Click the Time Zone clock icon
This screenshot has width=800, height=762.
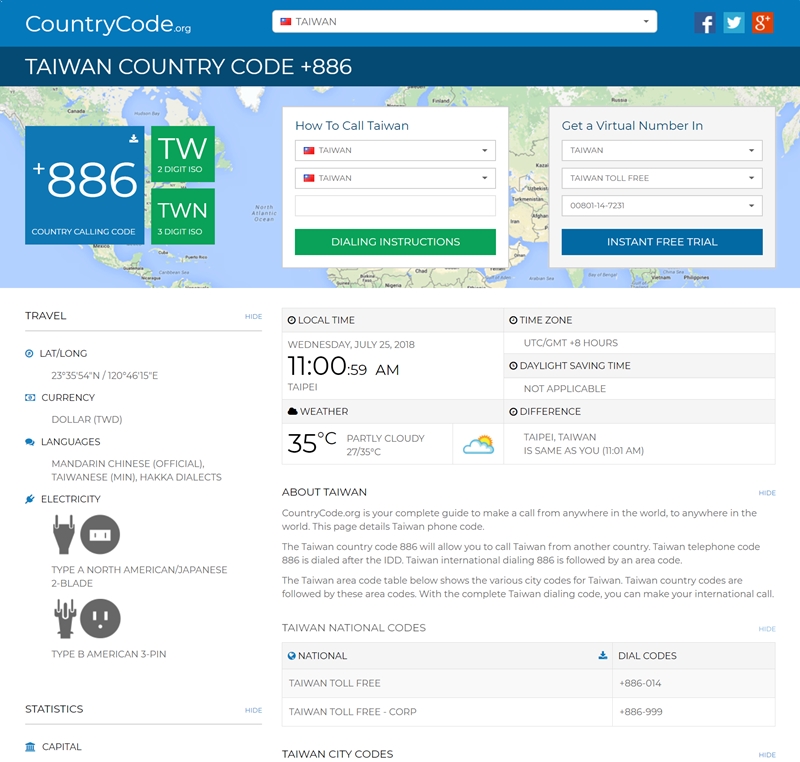tap(513, 320)
